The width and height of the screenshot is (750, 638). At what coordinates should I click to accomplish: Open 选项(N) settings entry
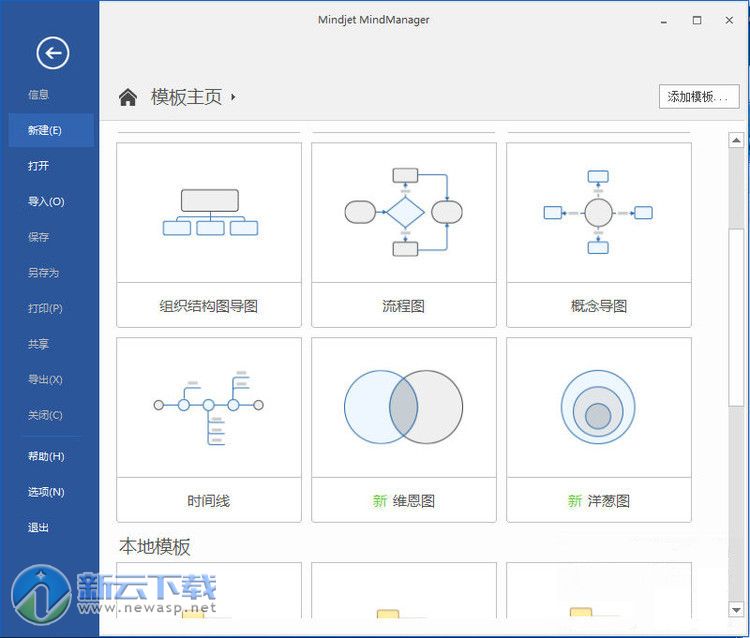[x=46, y=492]
